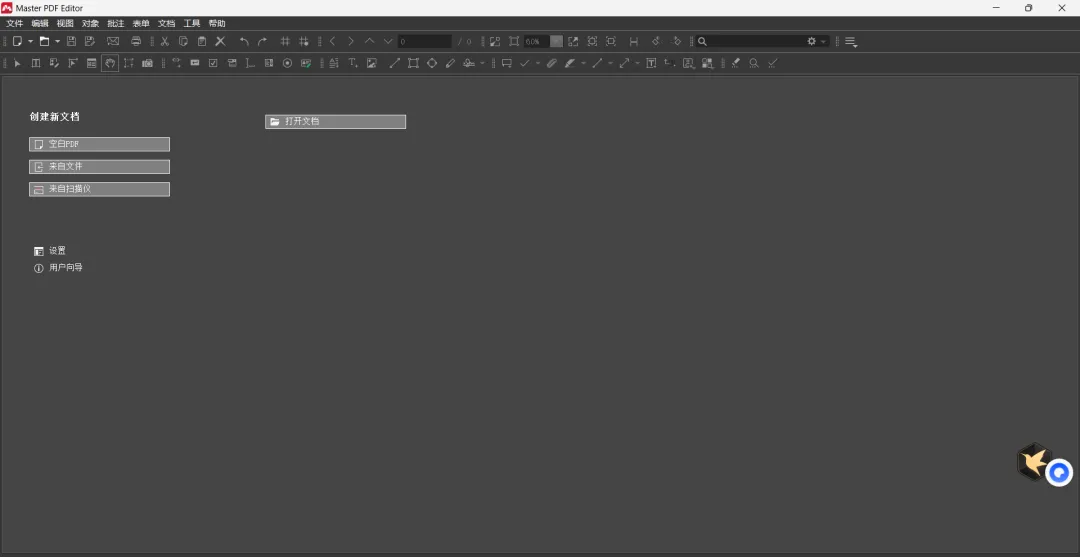
Task: Open the 批注 menu
Action: pos(116,23)
